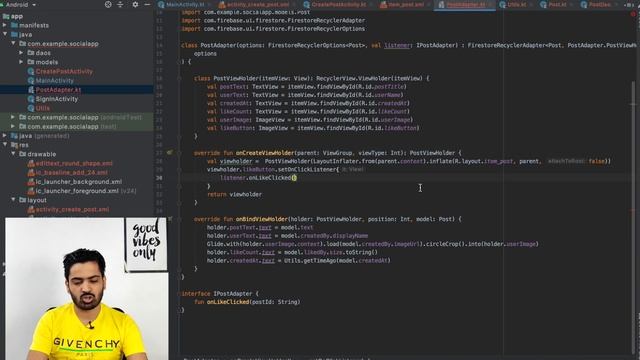Expand the java (generated) folder
The height and width of the screenshot is (360, 640).
point(5,136)
